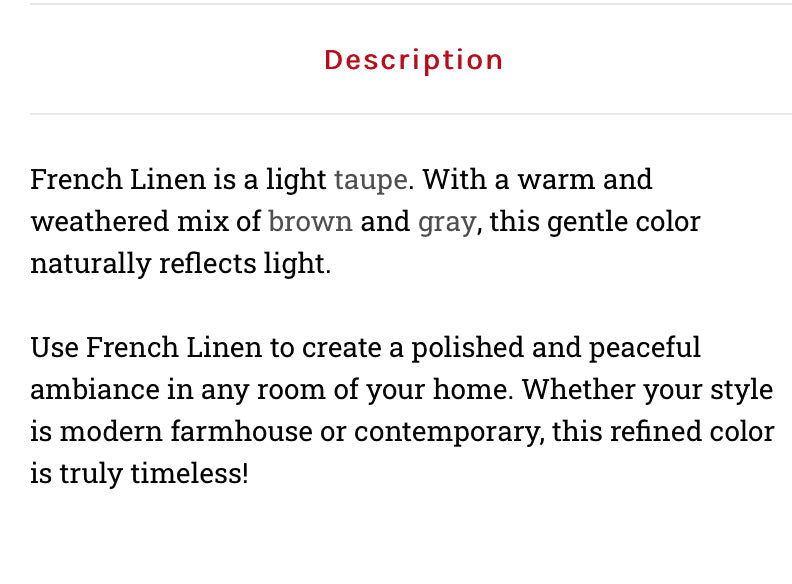Click the words 'polished and peaceful'
792x584 pixels.
[x=556, y=348]
